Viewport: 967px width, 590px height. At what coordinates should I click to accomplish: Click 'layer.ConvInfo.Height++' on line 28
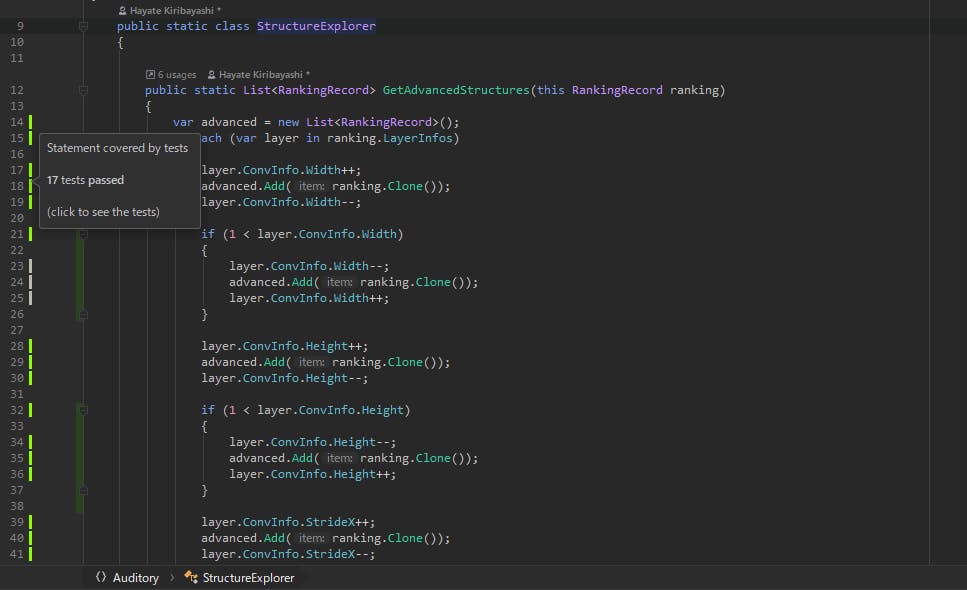[x=281, y=346]
